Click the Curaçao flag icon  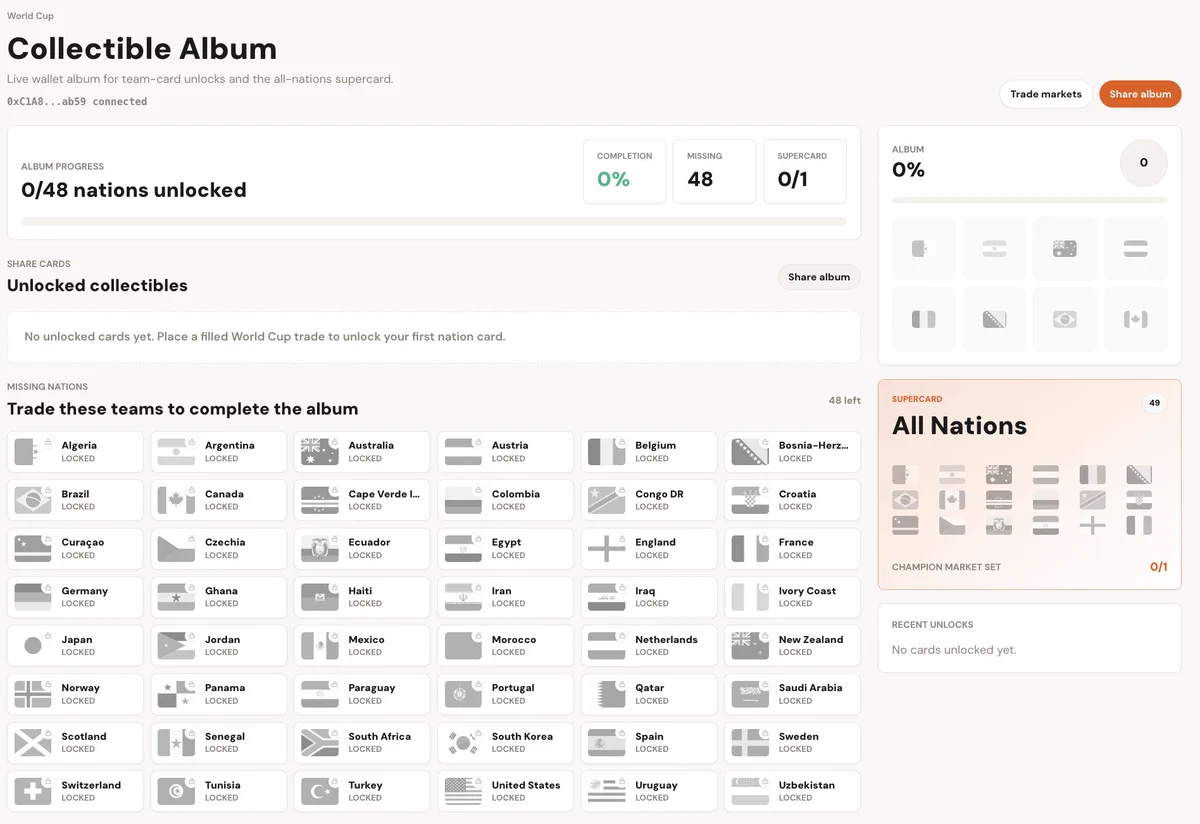33,549
